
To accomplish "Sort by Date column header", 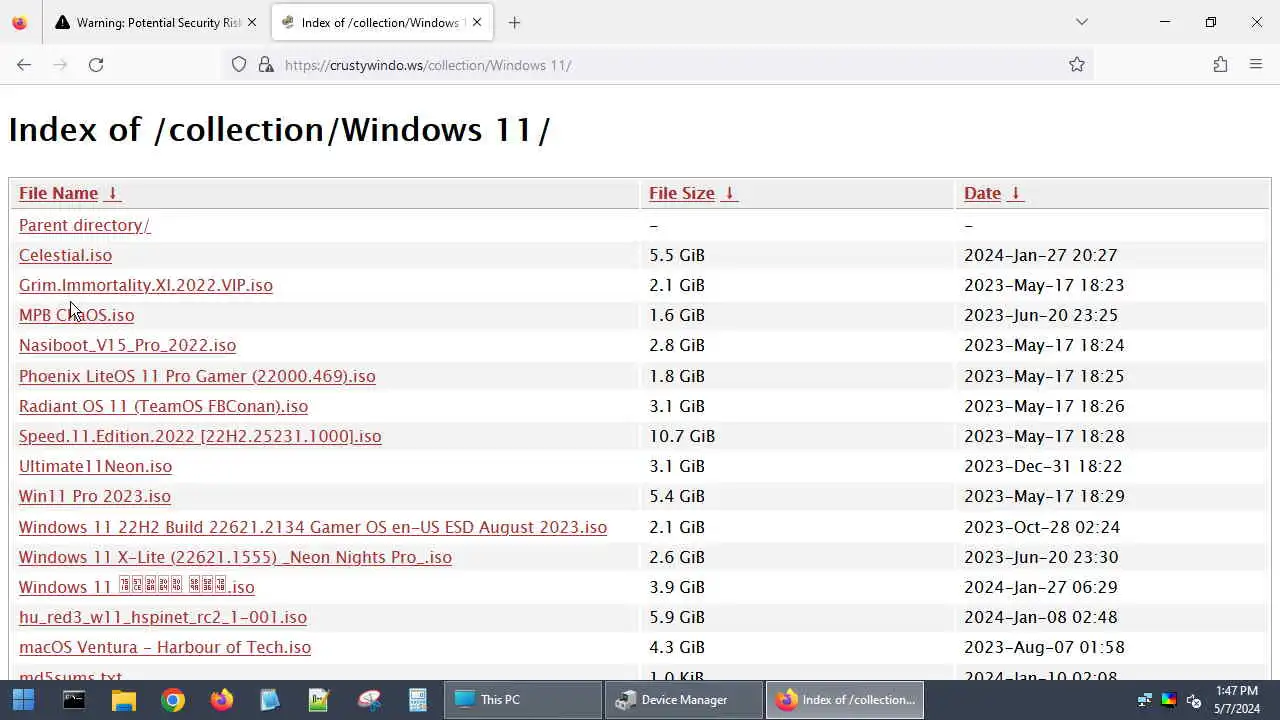I will 982,193.
